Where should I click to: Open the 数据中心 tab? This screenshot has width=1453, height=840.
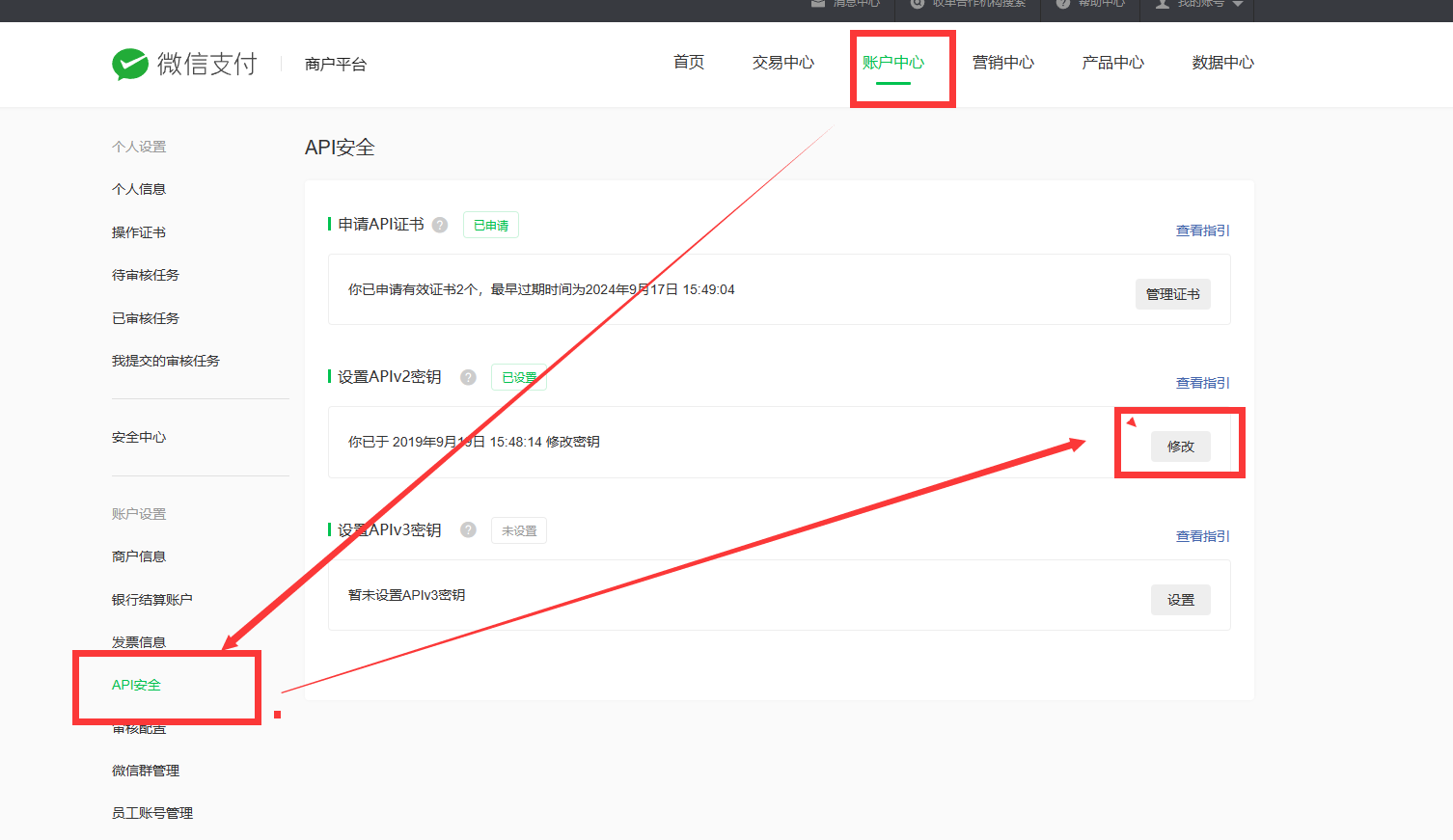[x=1223, y=63]
